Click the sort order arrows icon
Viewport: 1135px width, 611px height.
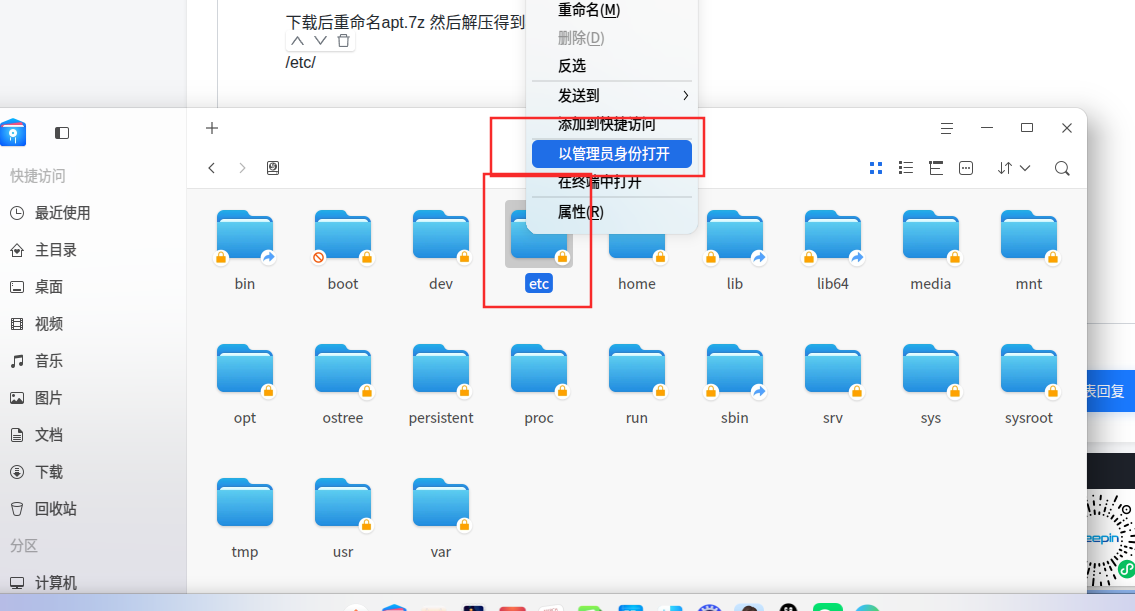[x=1004, y=168]
